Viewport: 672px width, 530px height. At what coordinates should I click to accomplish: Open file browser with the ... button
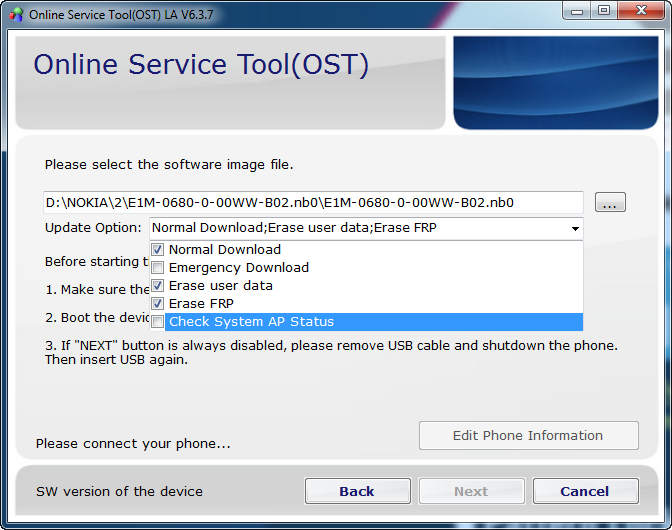[x=610, y=202]
